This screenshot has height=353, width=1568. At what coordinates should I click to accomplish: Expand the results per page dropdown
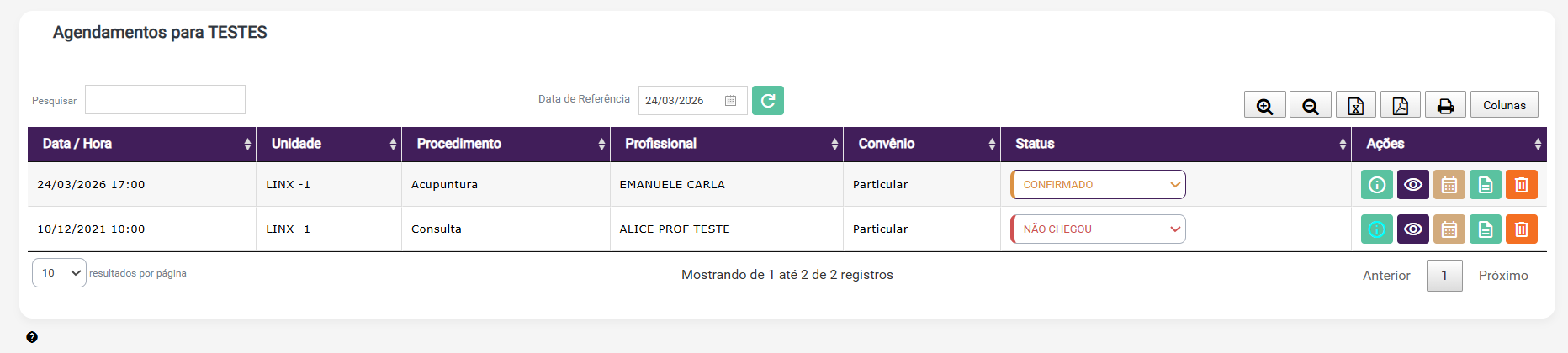point(59,273)
